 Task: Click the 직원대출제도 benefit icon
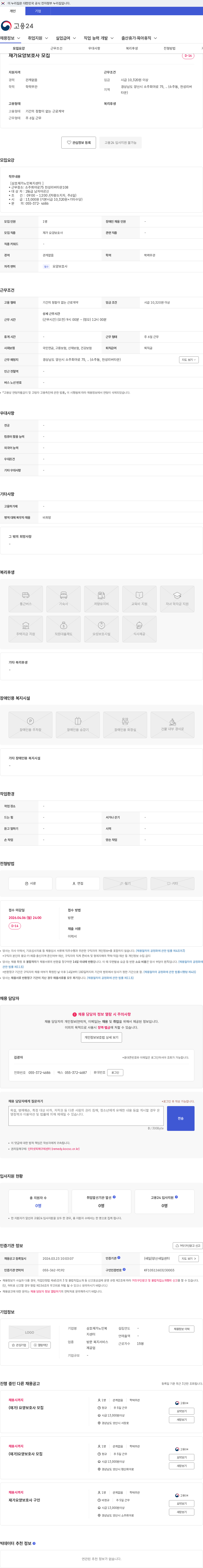click(x=64, y=629)
